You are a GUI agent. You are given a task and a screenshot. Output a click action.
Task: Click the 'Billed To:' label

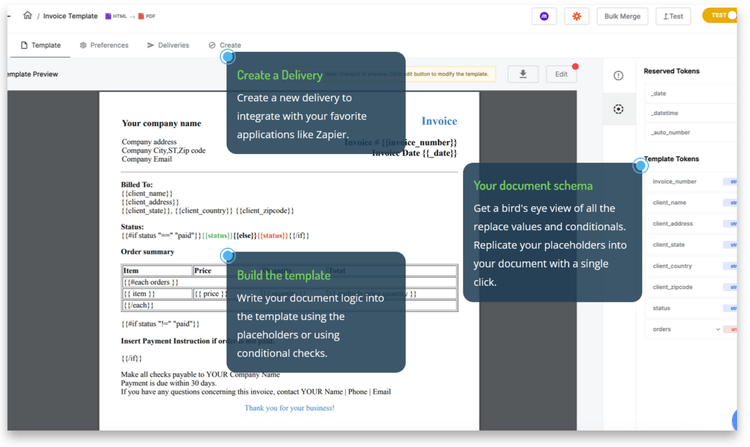(136, 185)
